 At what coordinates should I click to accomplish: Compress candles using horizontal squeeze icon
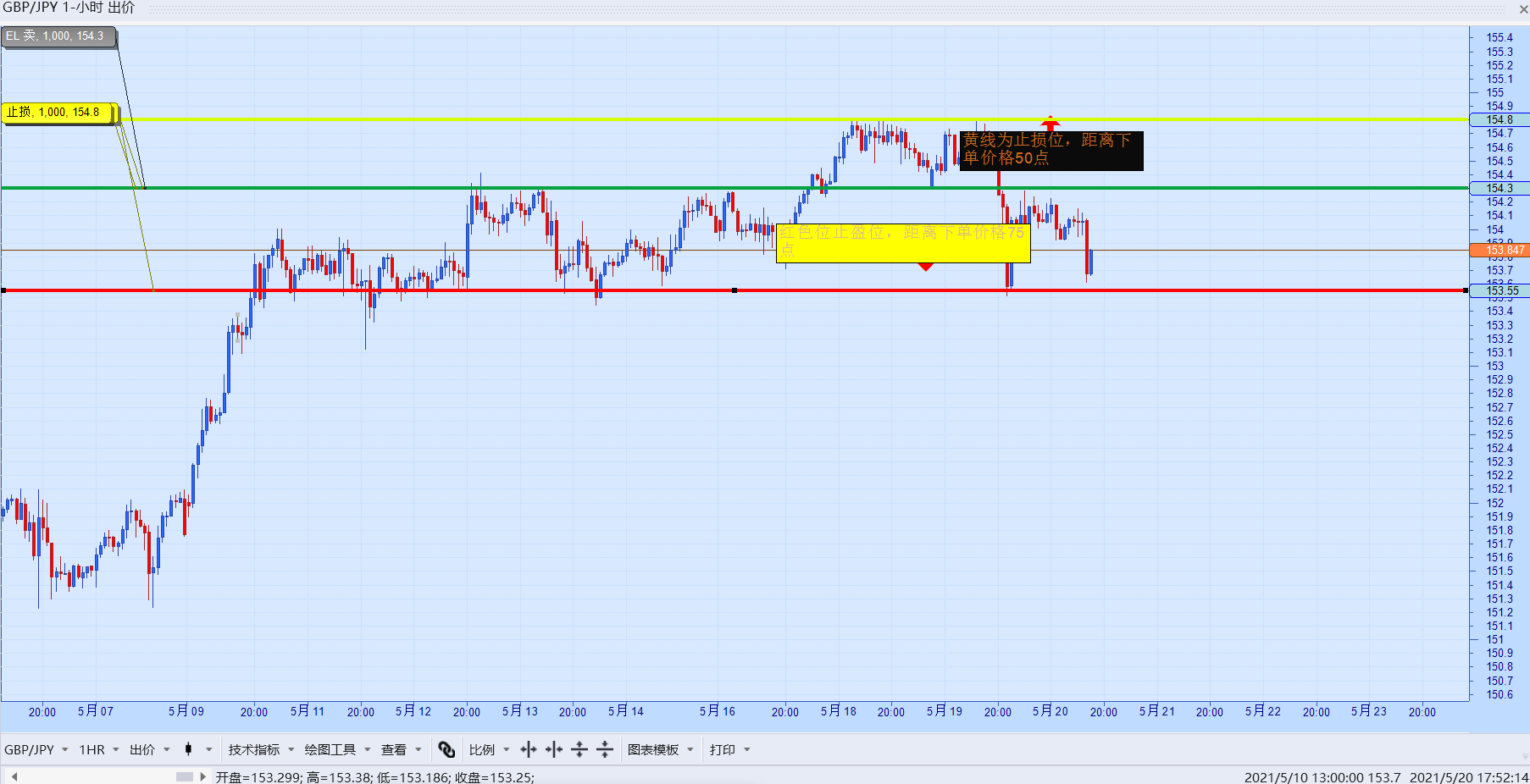tap(554, 749)
